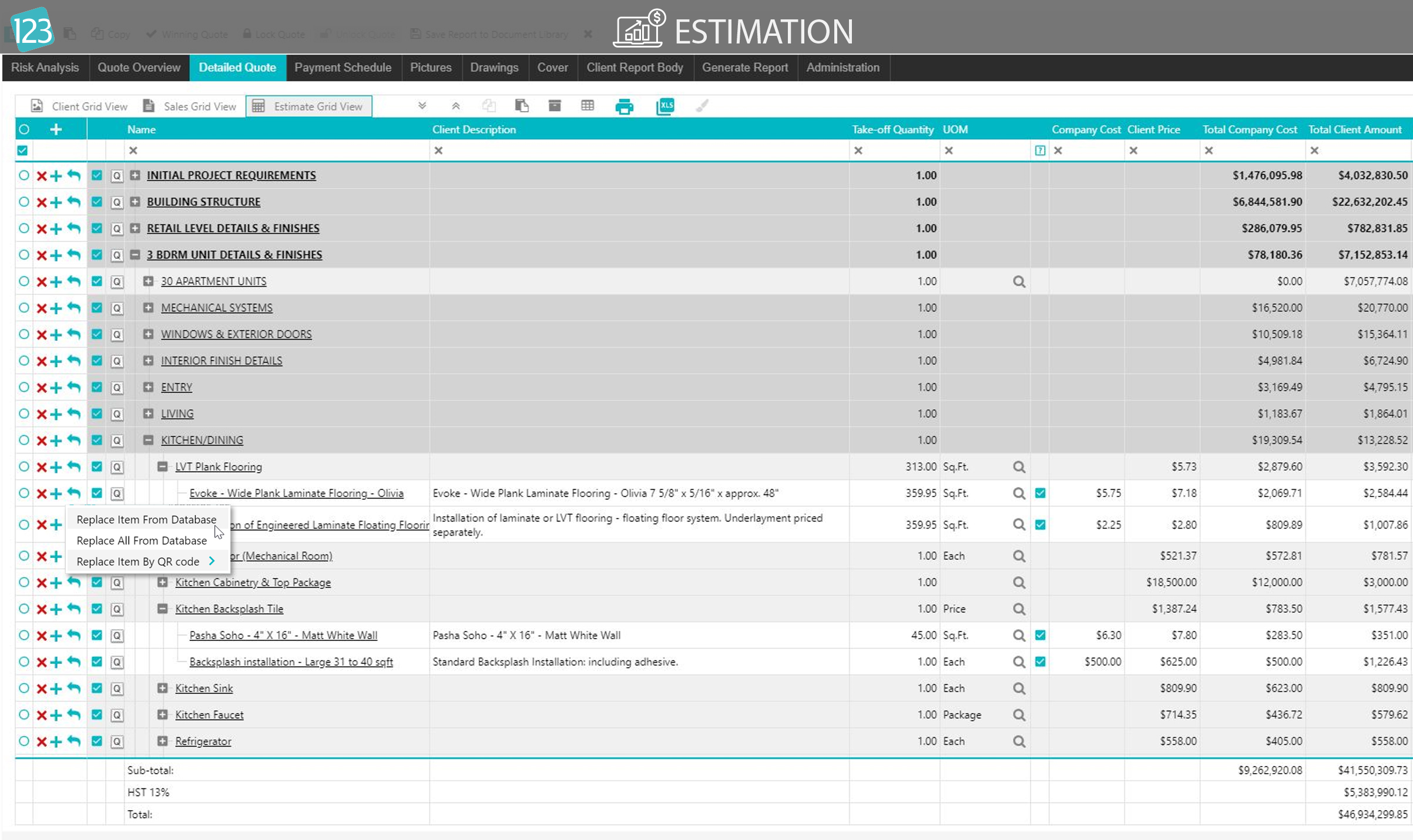Delete the BUILDING STRUCTURE row with red X
The width and height of the screenshot is (1413, 840).
[42, 202]
